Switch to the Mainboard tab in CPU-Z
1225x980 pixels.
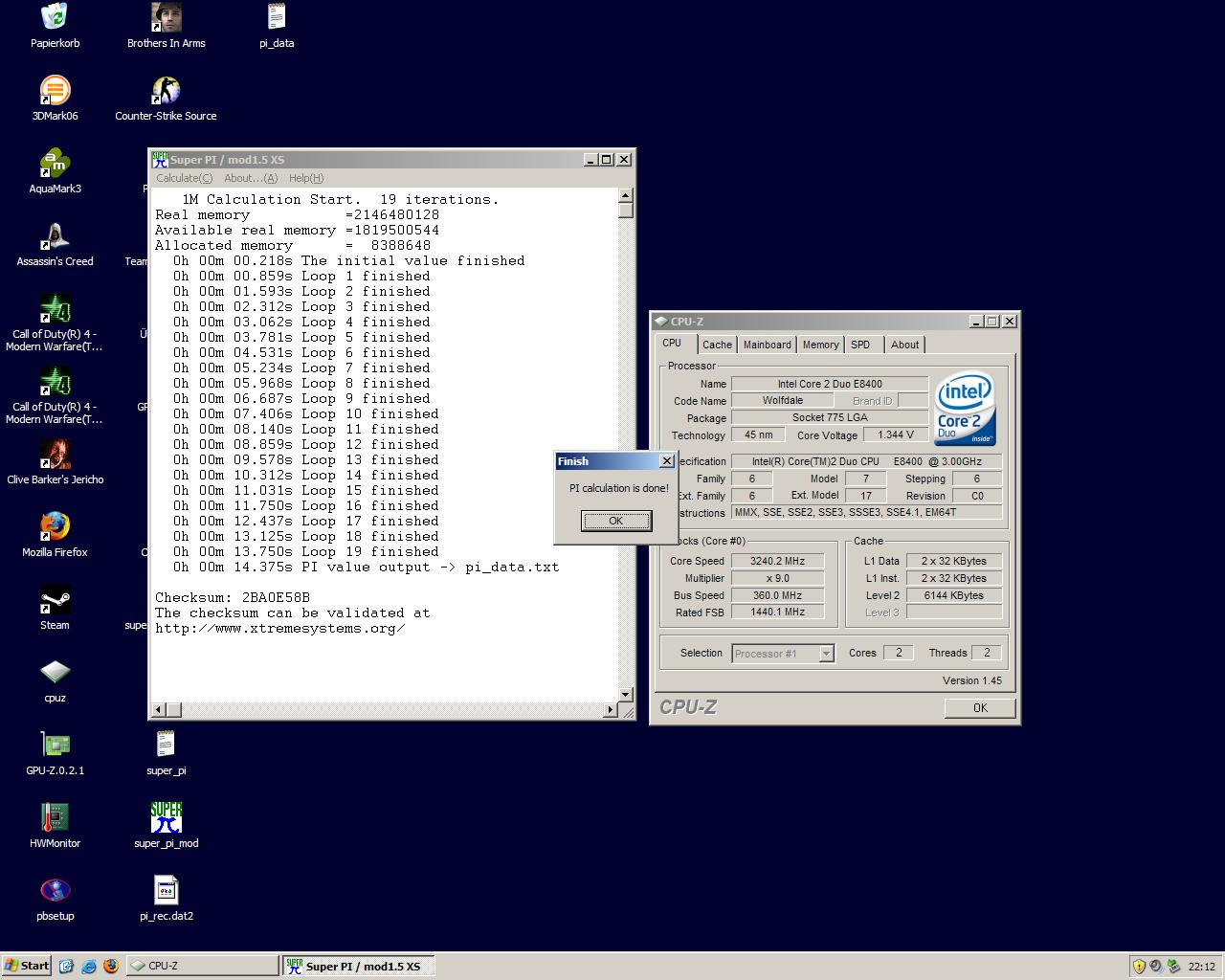click(x=767, y=345)
